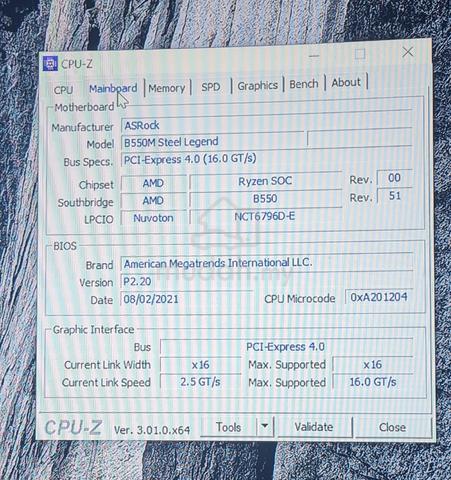Click the Tools button
Image resolution: width=451 pixels, height=480 pixels.
click(x=229, y=427)
